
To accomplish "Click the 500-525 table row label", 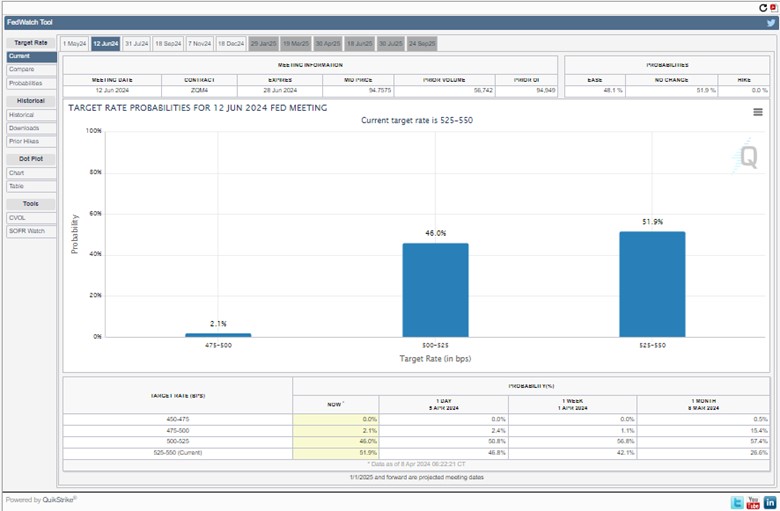I will (178, 442).
